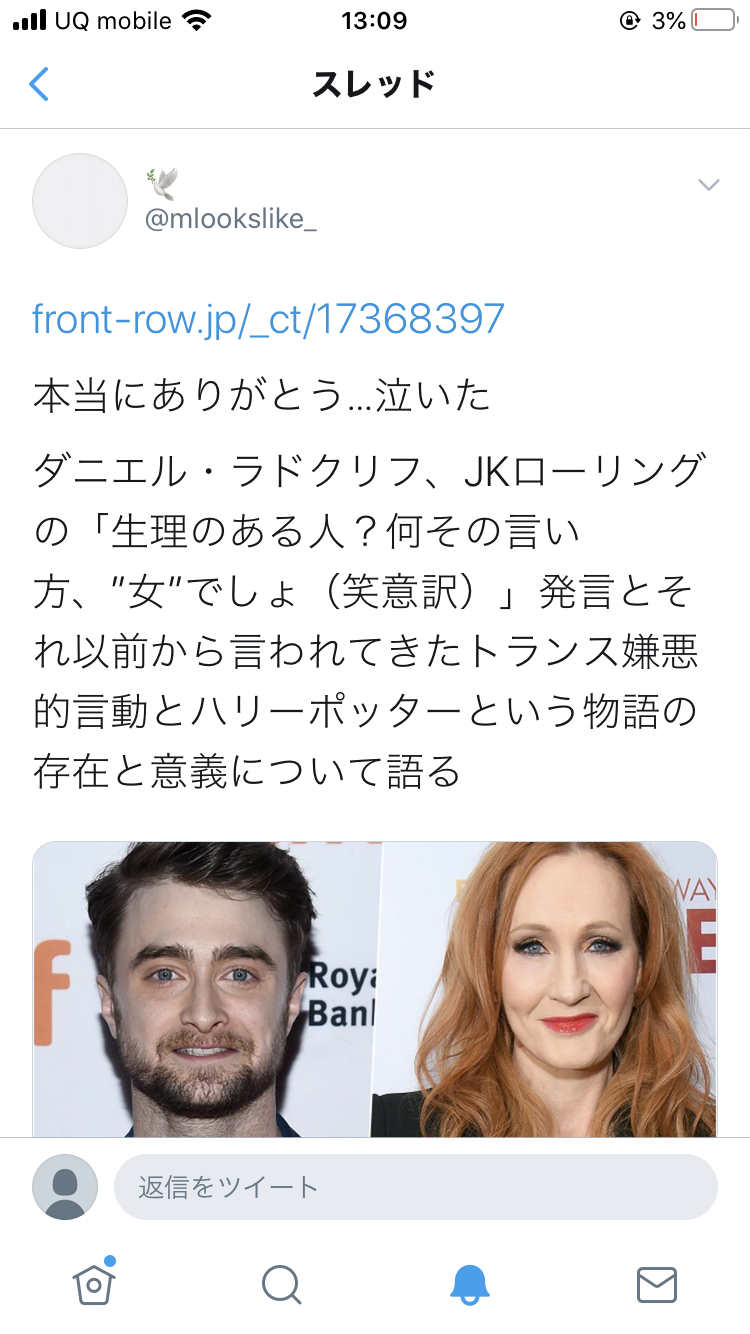Tap the 13:09 clock in status bar
This screenshot has height=1334, width=750.
(x=374, y=20)
